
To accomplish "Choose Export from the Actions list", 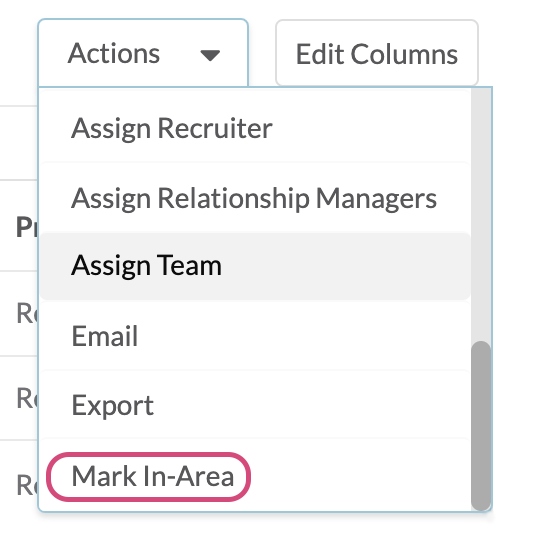I will (x=255, y=405).
